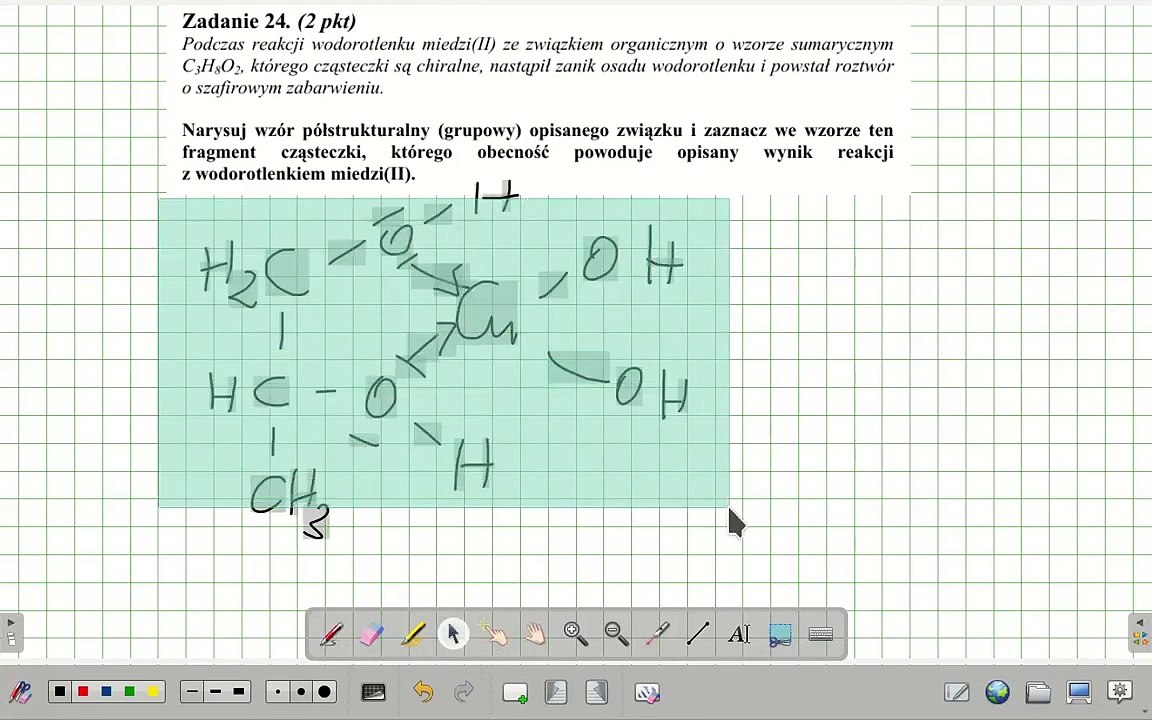1152x720 pixels.
Task: Show the virtual keyboard
Action: coord(821,634)
